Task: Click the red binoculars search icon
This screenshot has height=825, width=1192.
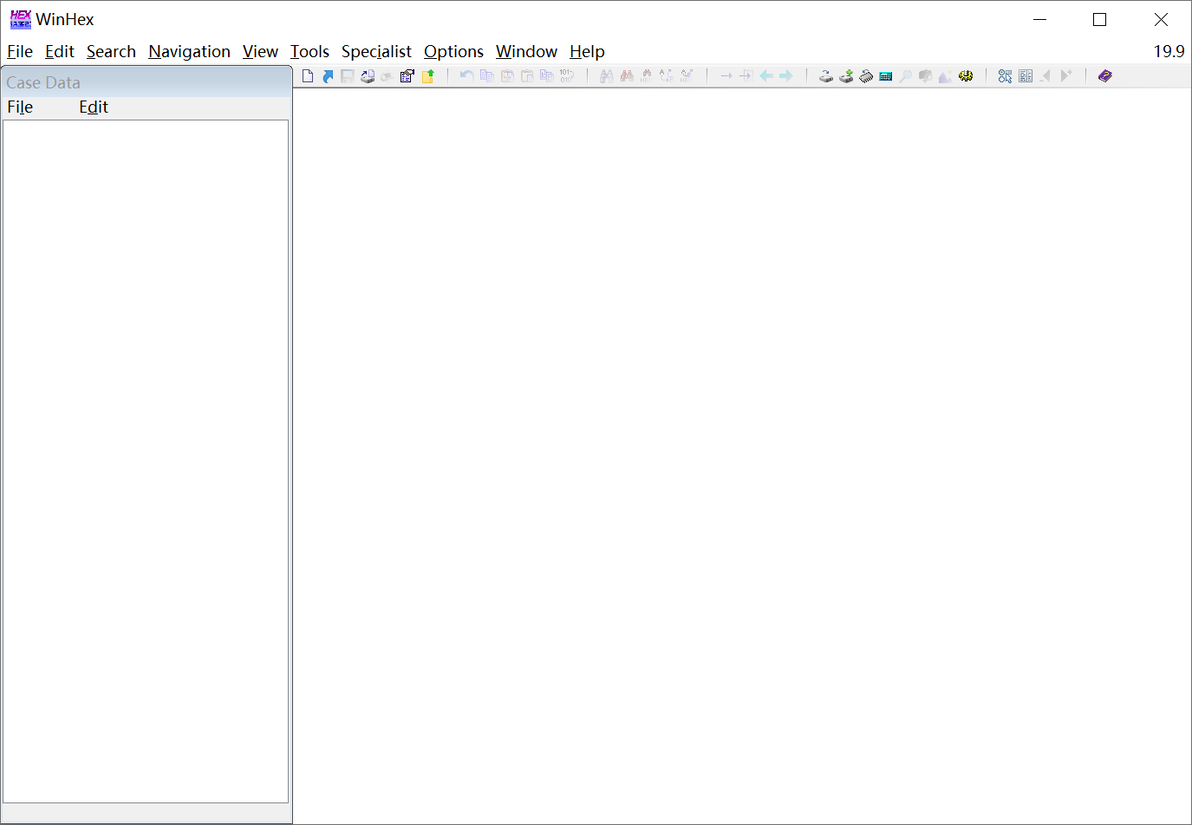Action: 626,76
